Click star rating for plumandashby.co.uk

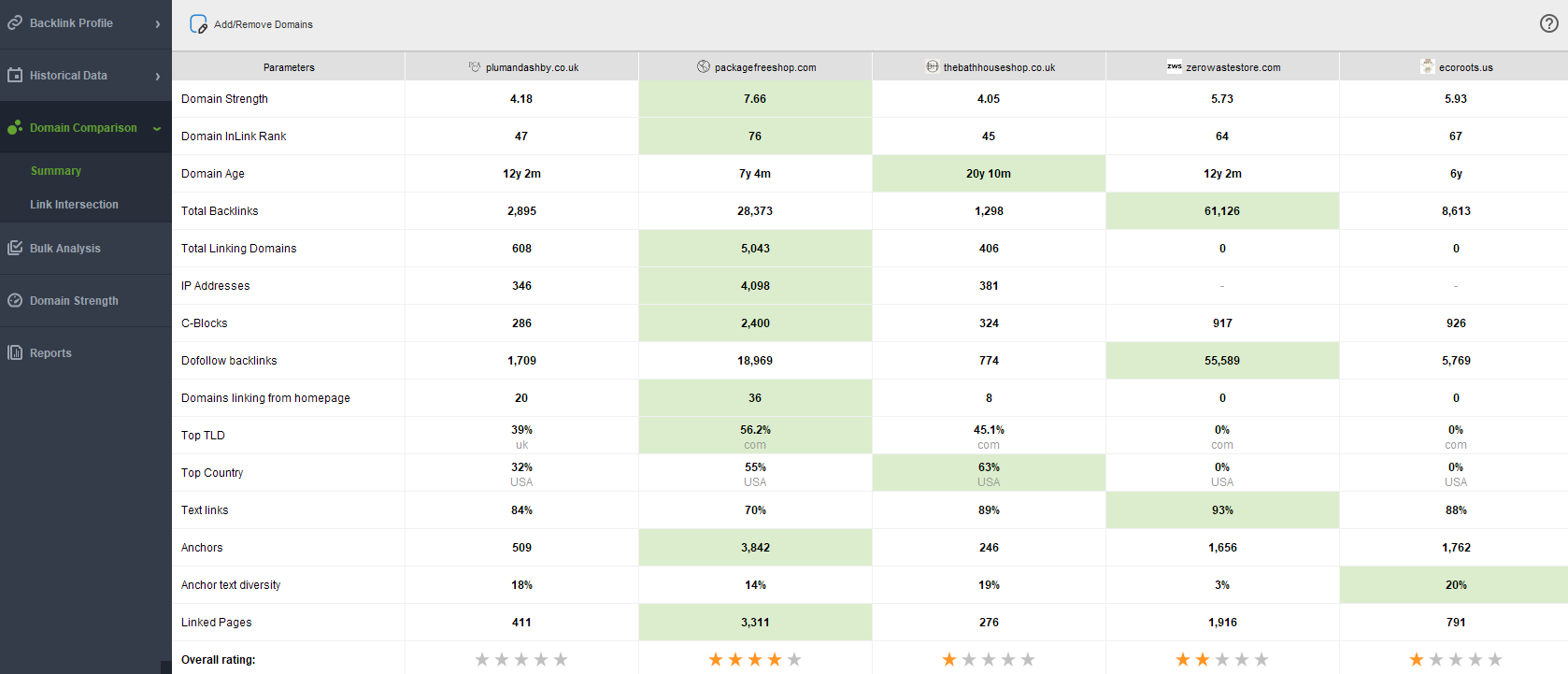click(521, 659)
